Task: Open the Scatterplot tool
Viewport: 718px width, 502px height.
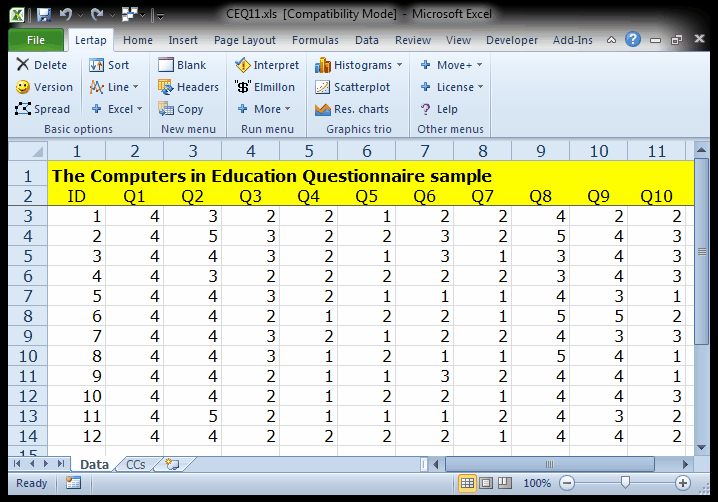Action: 323,87
